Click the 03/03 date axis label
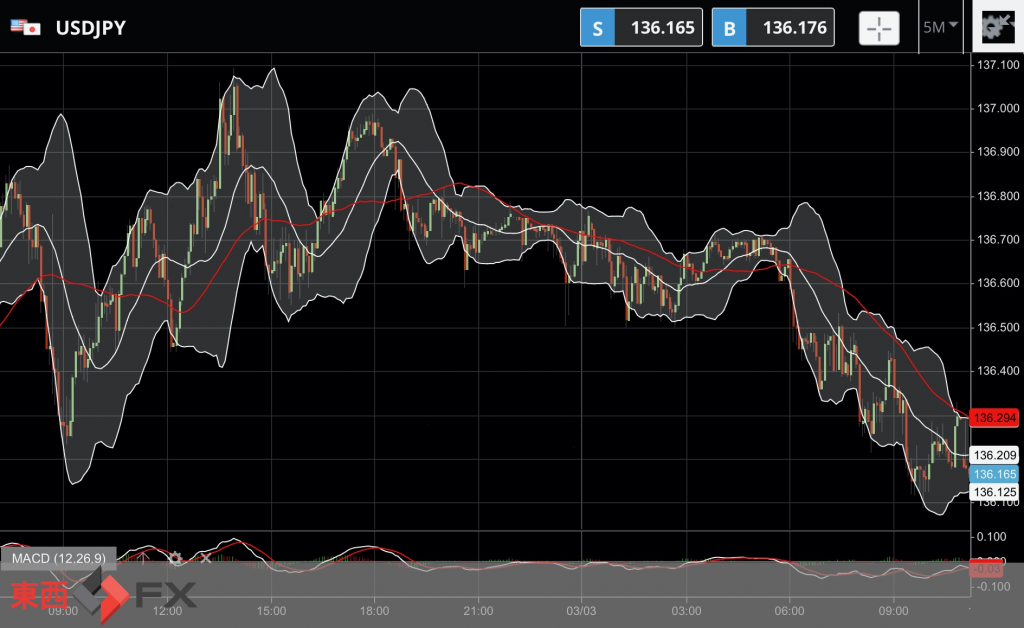The image size is (1024, 628). 581,611
